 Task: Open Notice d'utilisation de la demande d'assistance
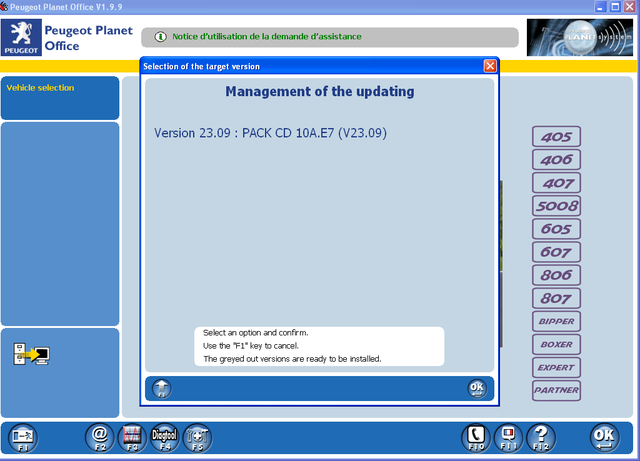click(x=267, y=37)
